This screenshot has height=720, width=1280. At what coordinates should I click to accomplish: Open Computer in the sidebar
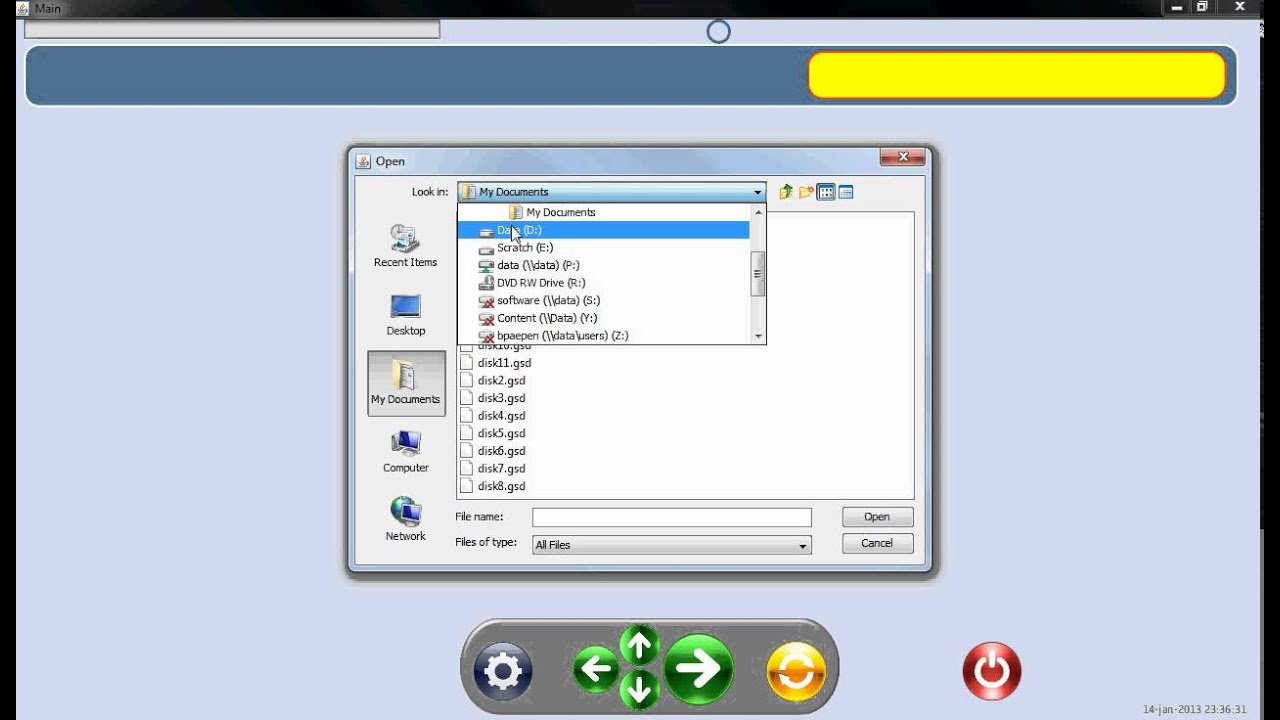click(x=406, y=452)
